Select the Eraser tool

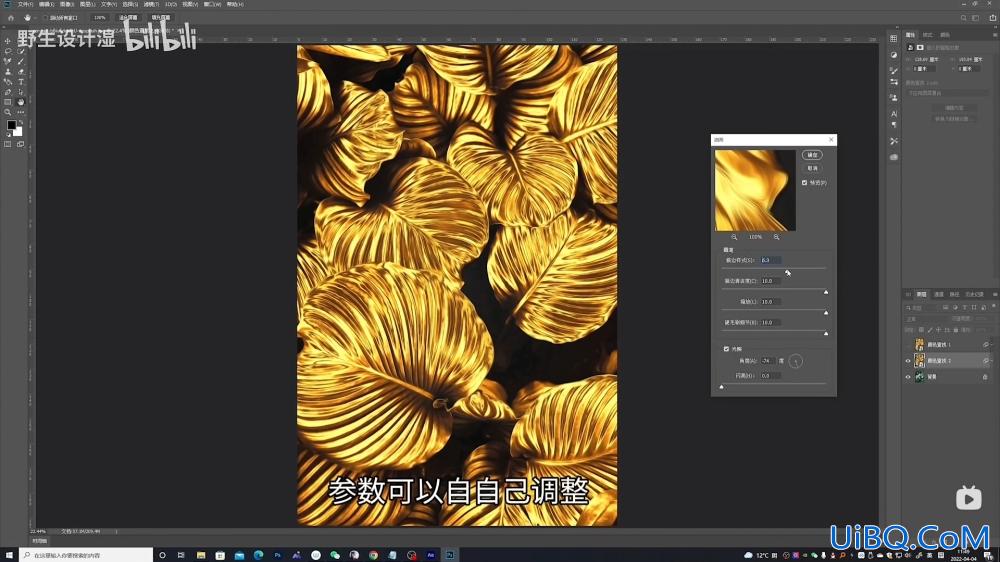click(x=20, y=71)
